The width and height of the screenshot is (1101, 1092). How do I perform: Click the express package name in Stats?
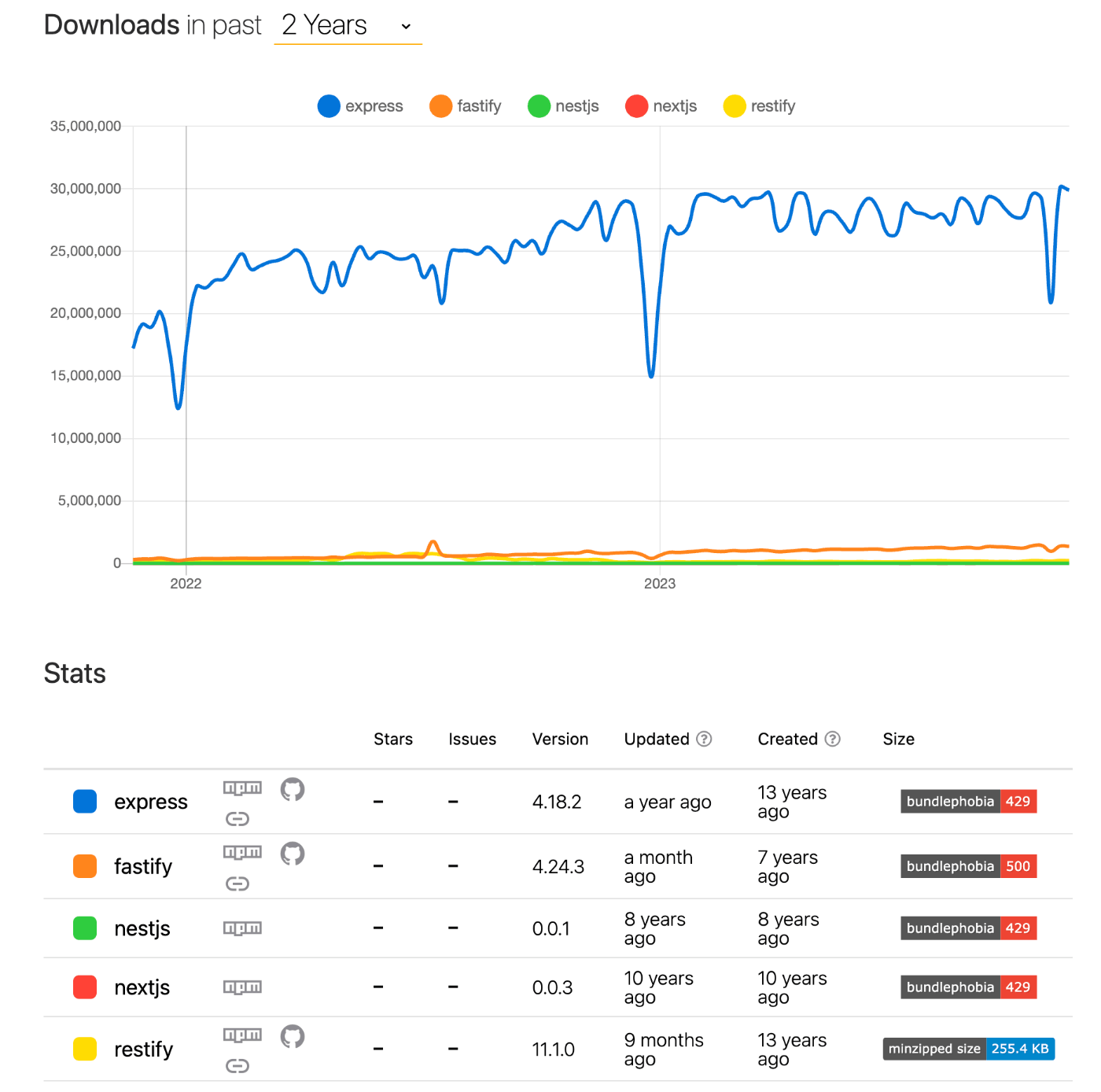[151, 802]
